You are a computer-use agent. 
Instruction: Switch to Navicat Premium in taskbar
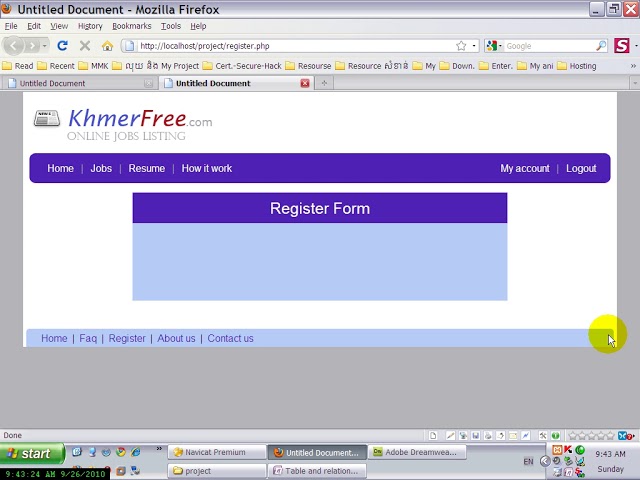click(x=217, y=452)
